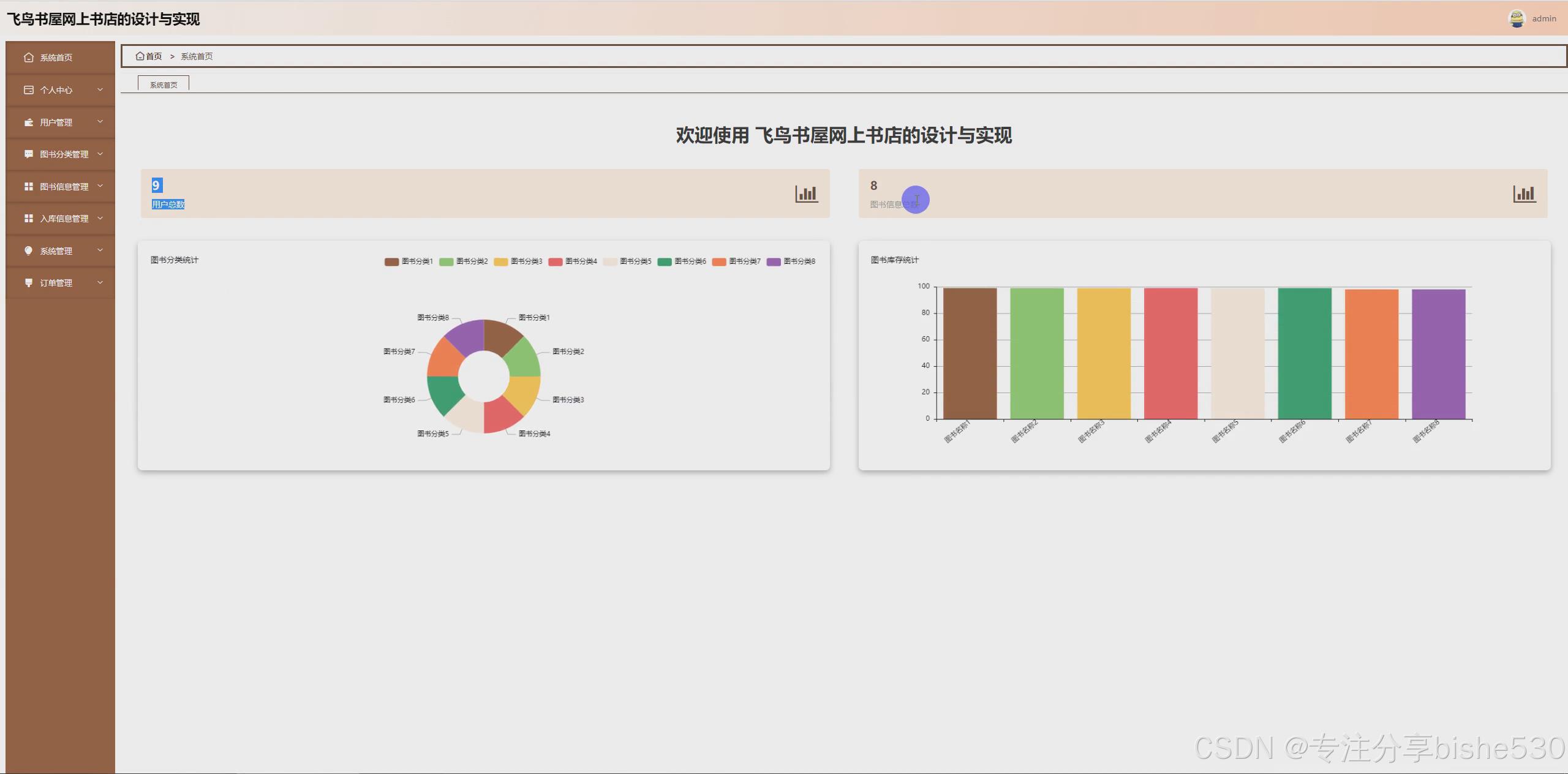Click the 订单管理 sidebar icon
The height and width of the screenshot is (774, 1568).
click(28, 283)
